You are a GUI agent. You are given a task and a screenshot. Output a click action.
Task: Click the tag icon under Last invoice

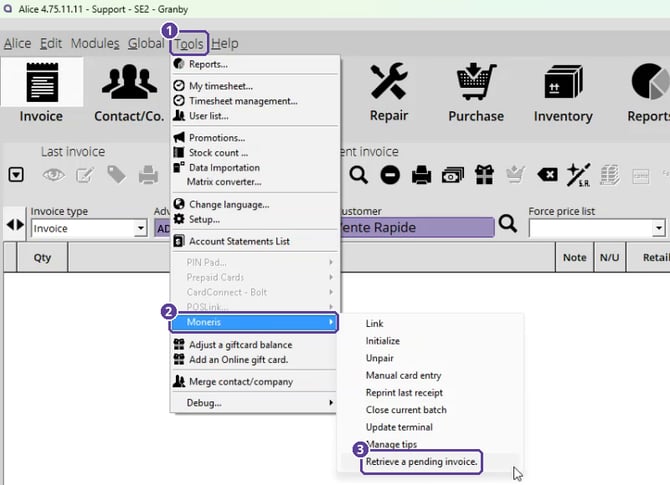116,174
